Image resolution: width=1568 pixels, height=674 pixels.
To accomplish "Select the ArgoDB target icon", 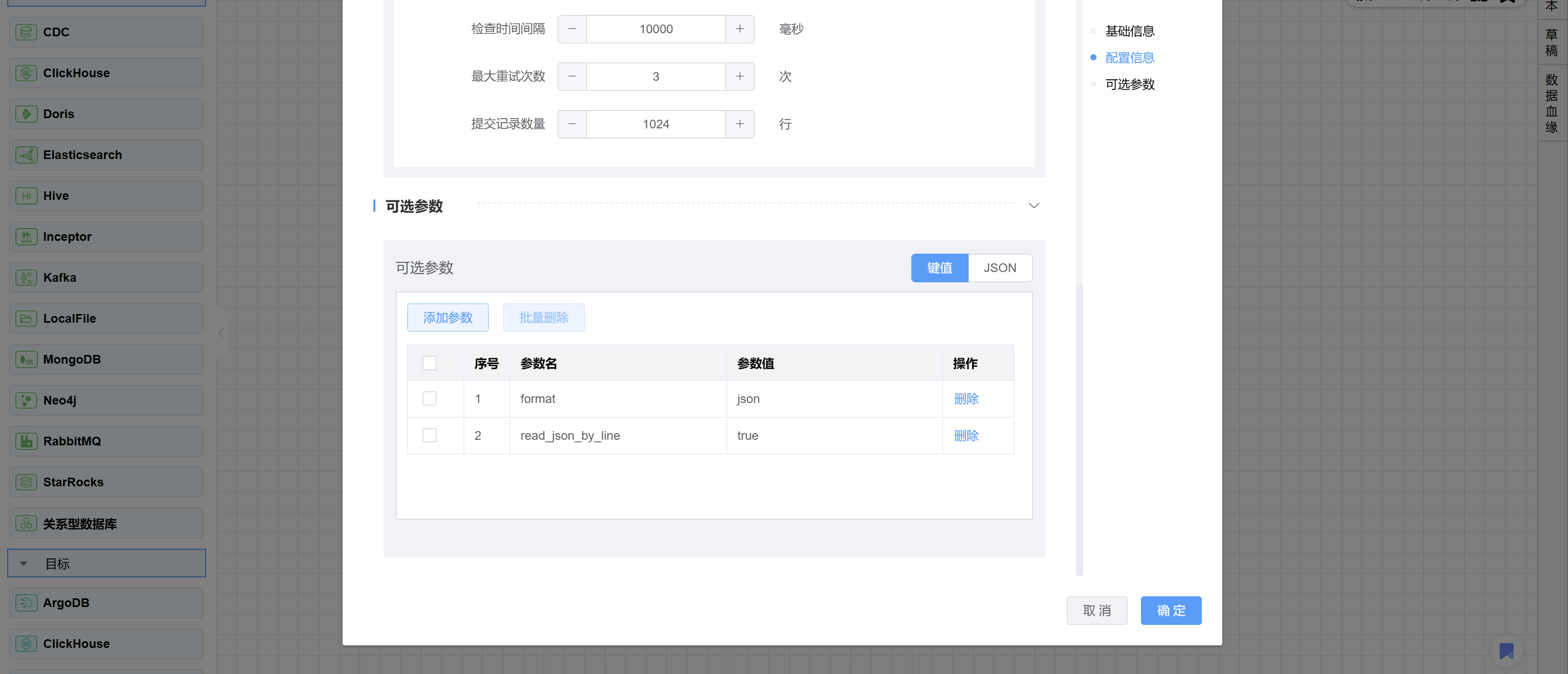I will pyautogui.click(x=26, y=603).
